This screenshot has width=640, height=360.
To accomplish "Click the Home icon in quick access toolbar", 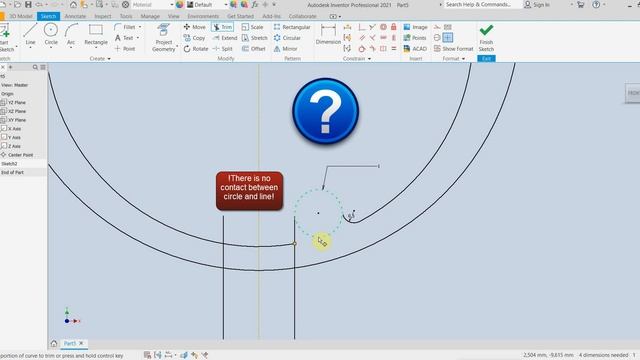I will 73,5.
